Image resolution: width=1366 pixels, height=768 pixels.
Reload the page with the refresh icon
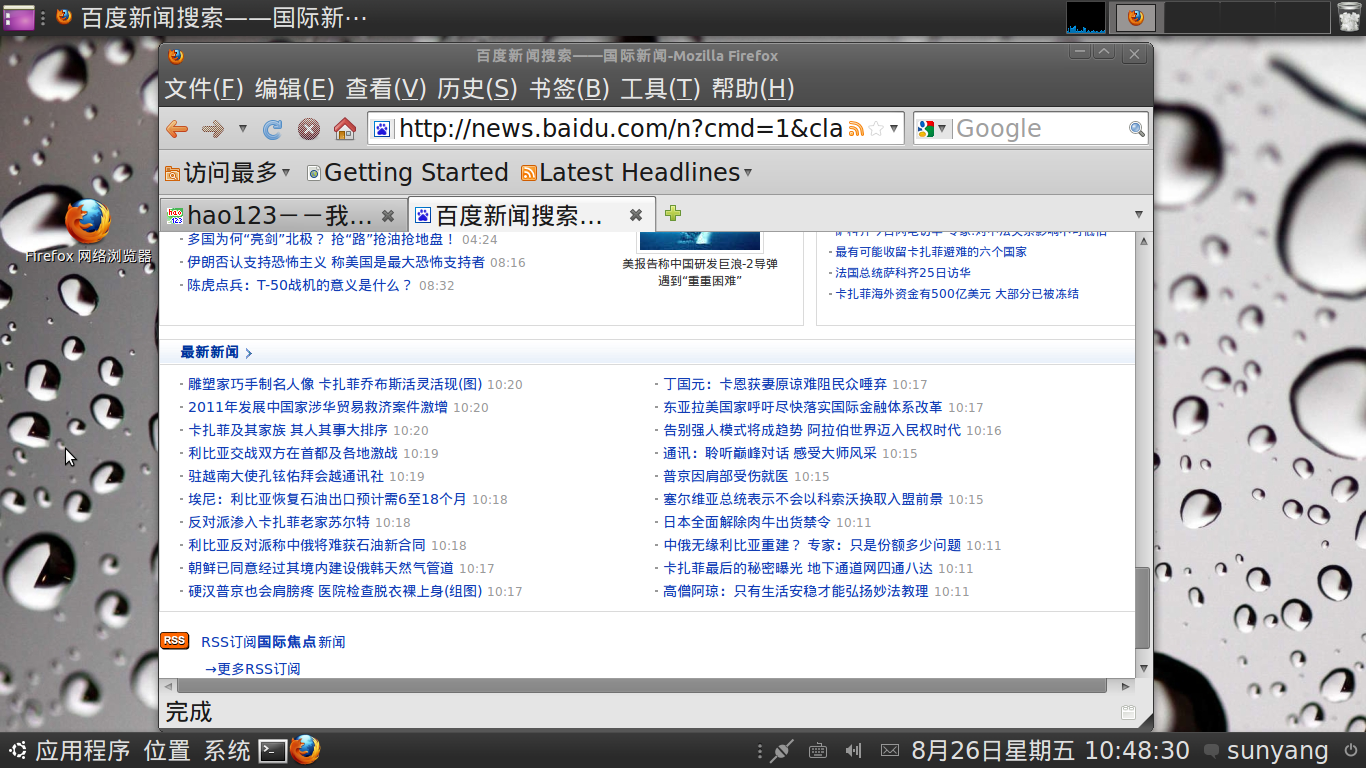[273, 129]
